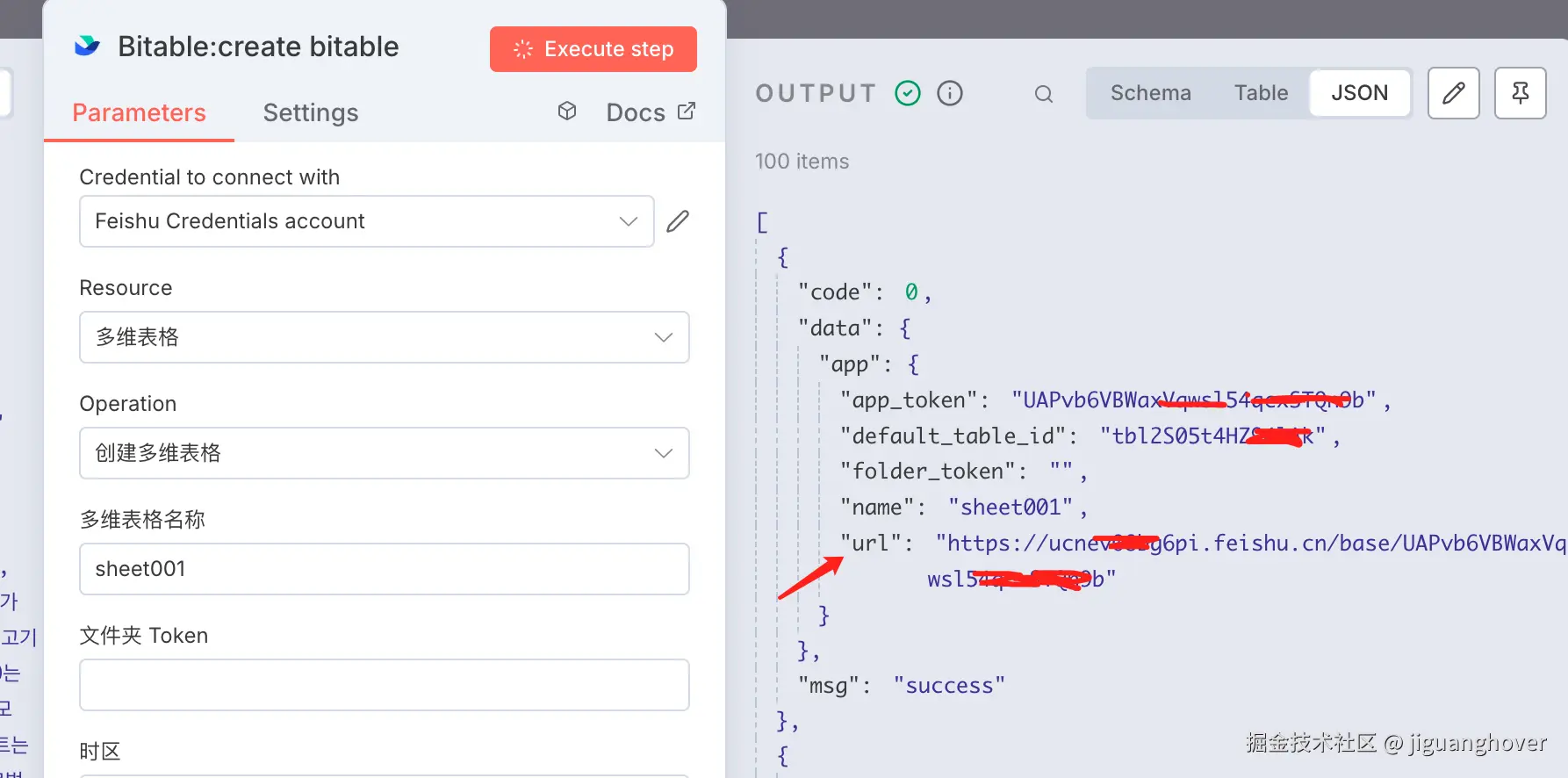Click the green output success check icon
This screenshot has width=1568, height=778.
908,93
